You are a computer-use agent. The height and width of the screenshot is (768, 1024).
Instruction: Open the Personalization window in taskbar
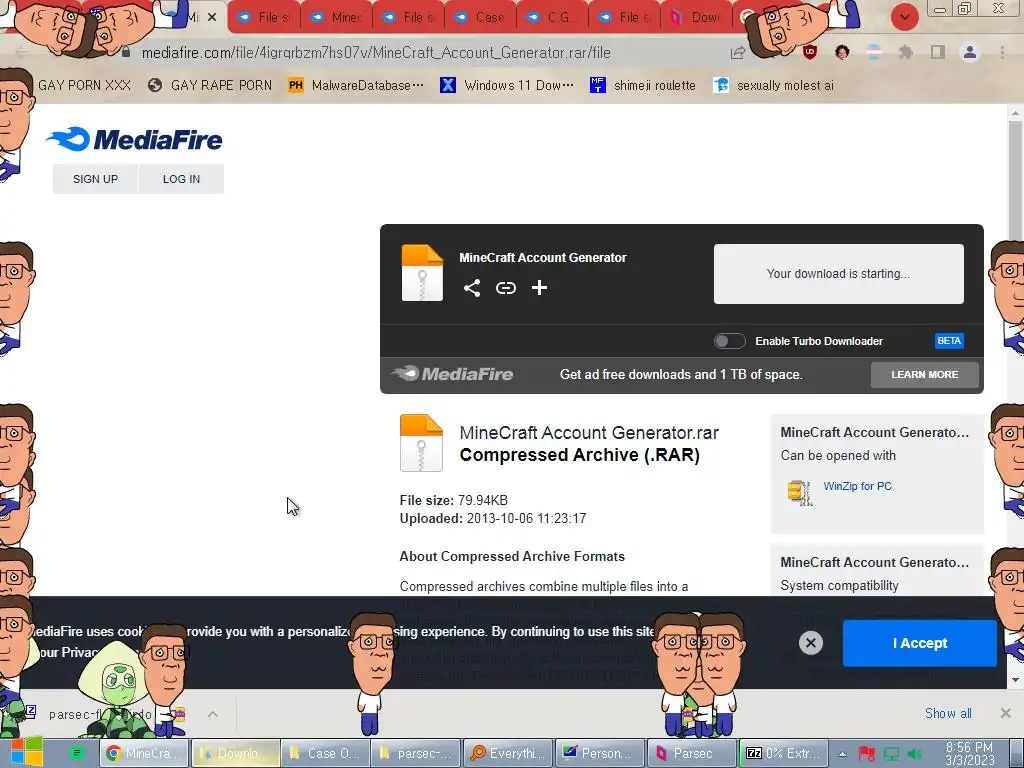coord(600,753)
